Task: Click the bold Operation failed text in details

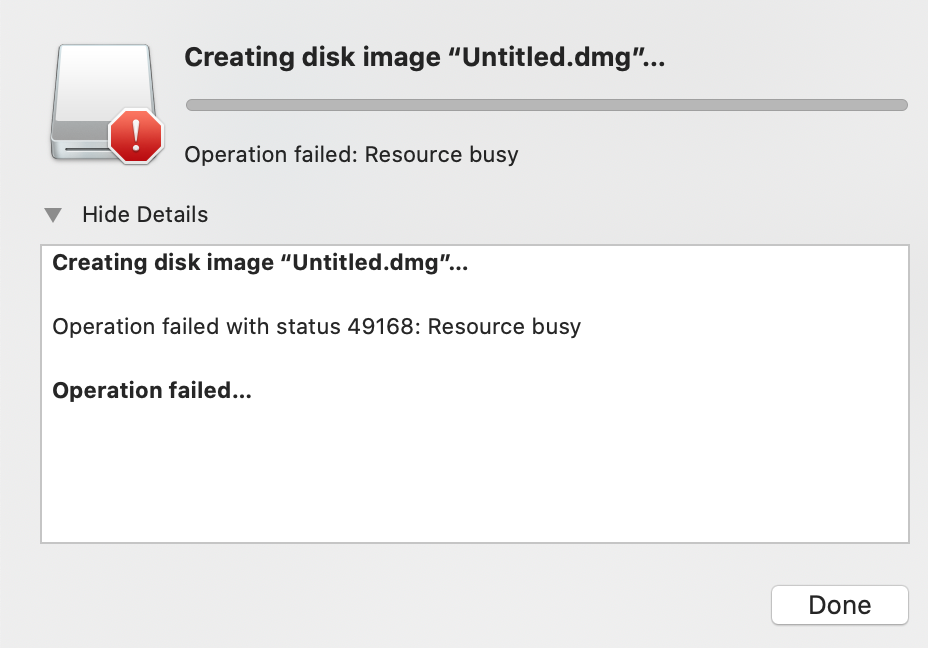Action: coord(151,390)
